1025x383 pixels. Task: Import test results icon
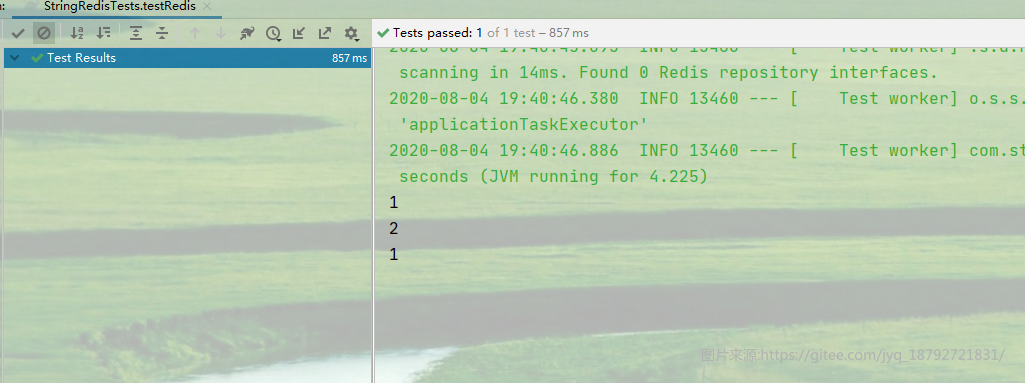click(299, 33)
